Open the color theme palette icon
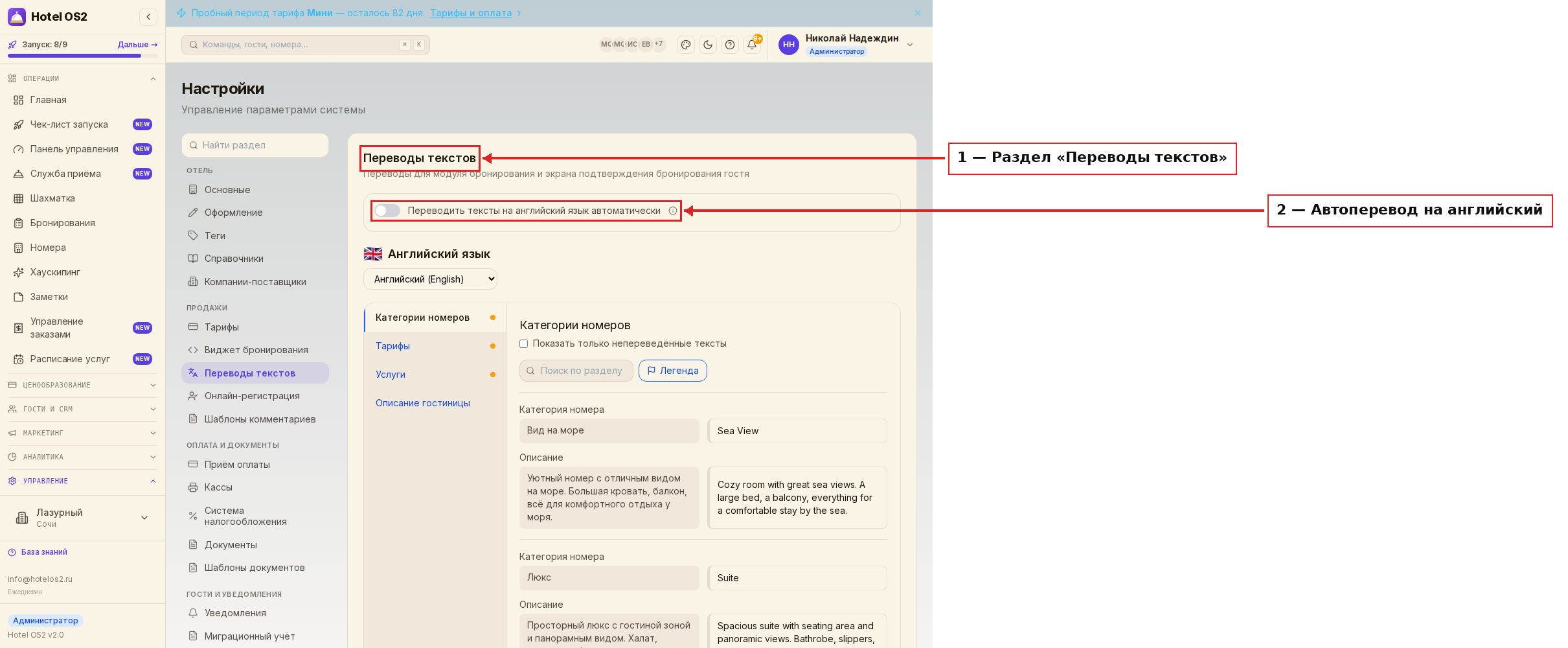Image resolution: width=1568 pixels, height=648 pixels. tap(686, 45)
